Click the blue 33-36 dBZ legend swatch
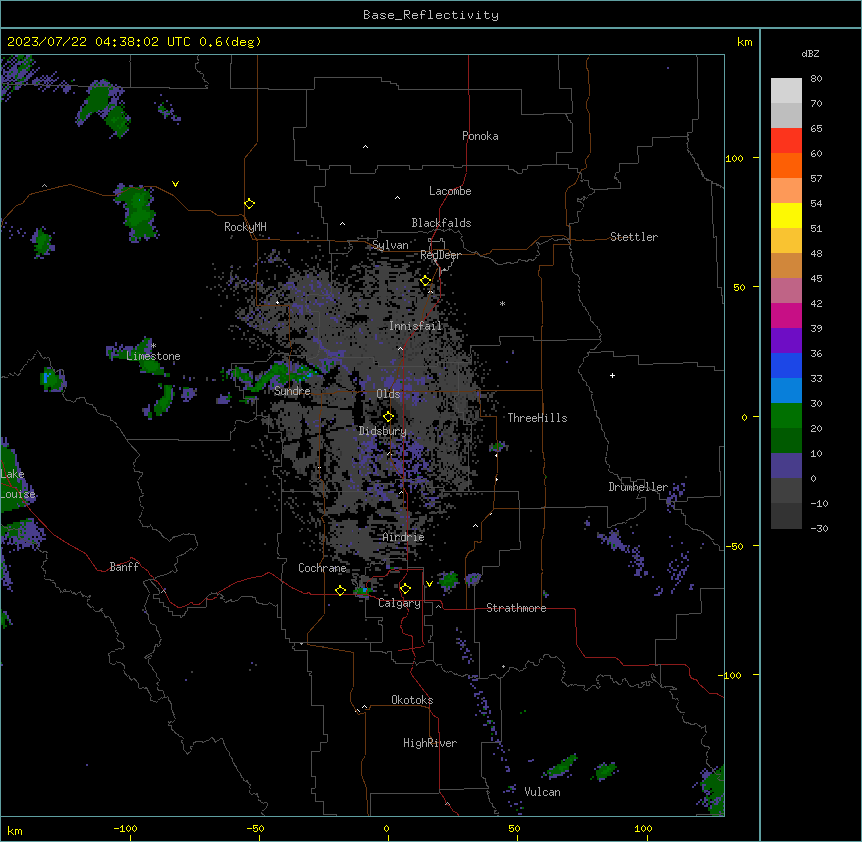Viewport: 862px width, 842px height. pos(786,365)
